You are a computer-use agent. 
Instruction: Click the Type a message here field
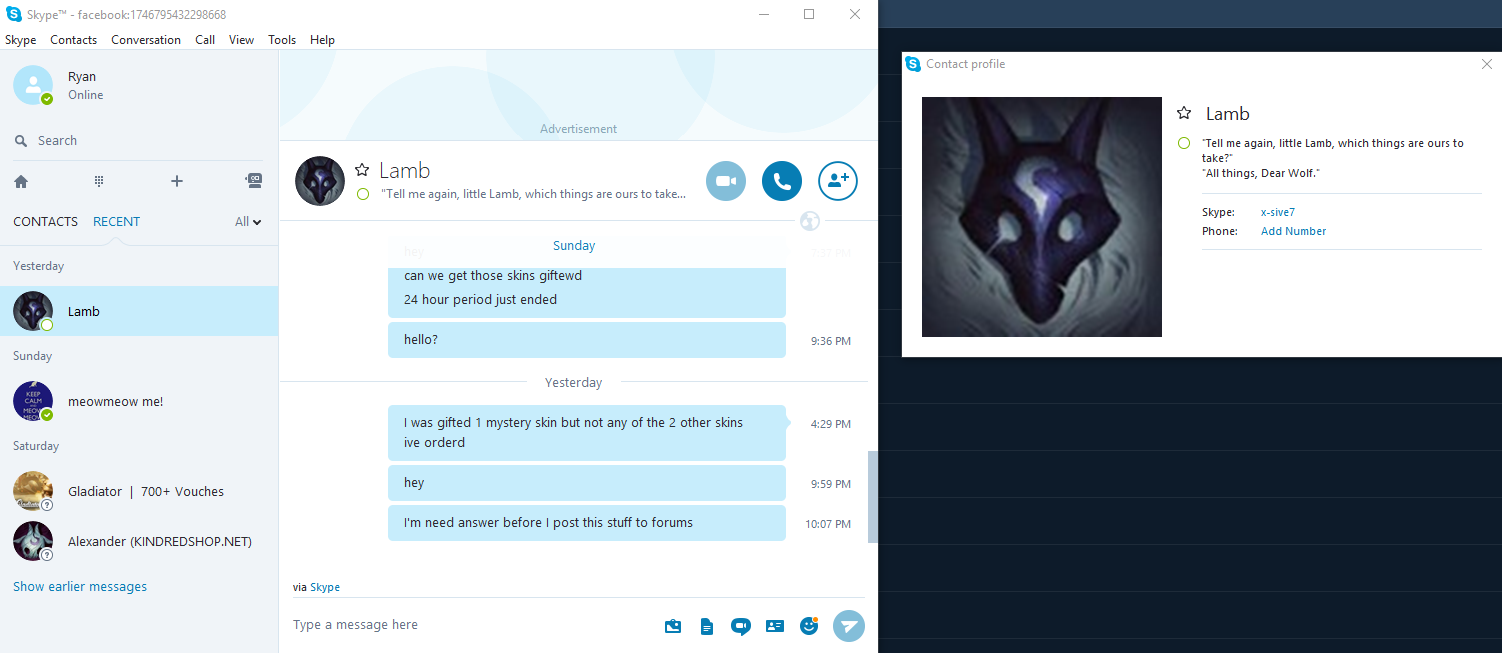pos(470,625)
